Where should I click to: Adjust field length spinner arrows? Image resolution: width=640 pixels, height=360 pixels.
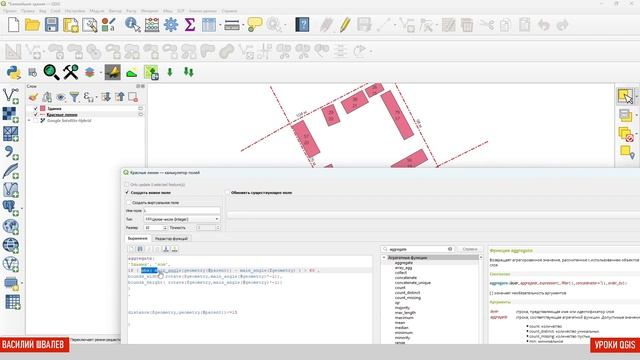pos(165,228)
